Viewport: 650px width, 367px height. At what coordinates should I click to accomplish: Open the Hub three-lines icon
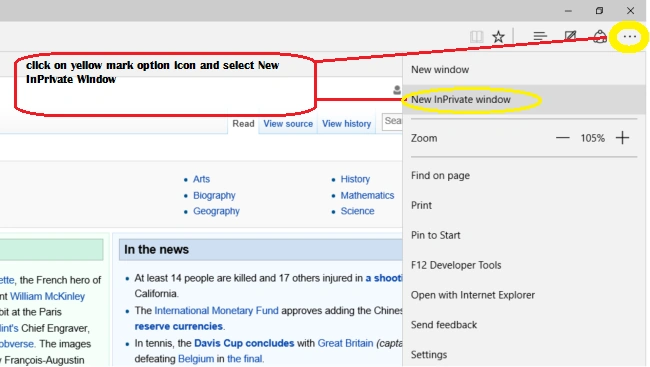point(540,36)
